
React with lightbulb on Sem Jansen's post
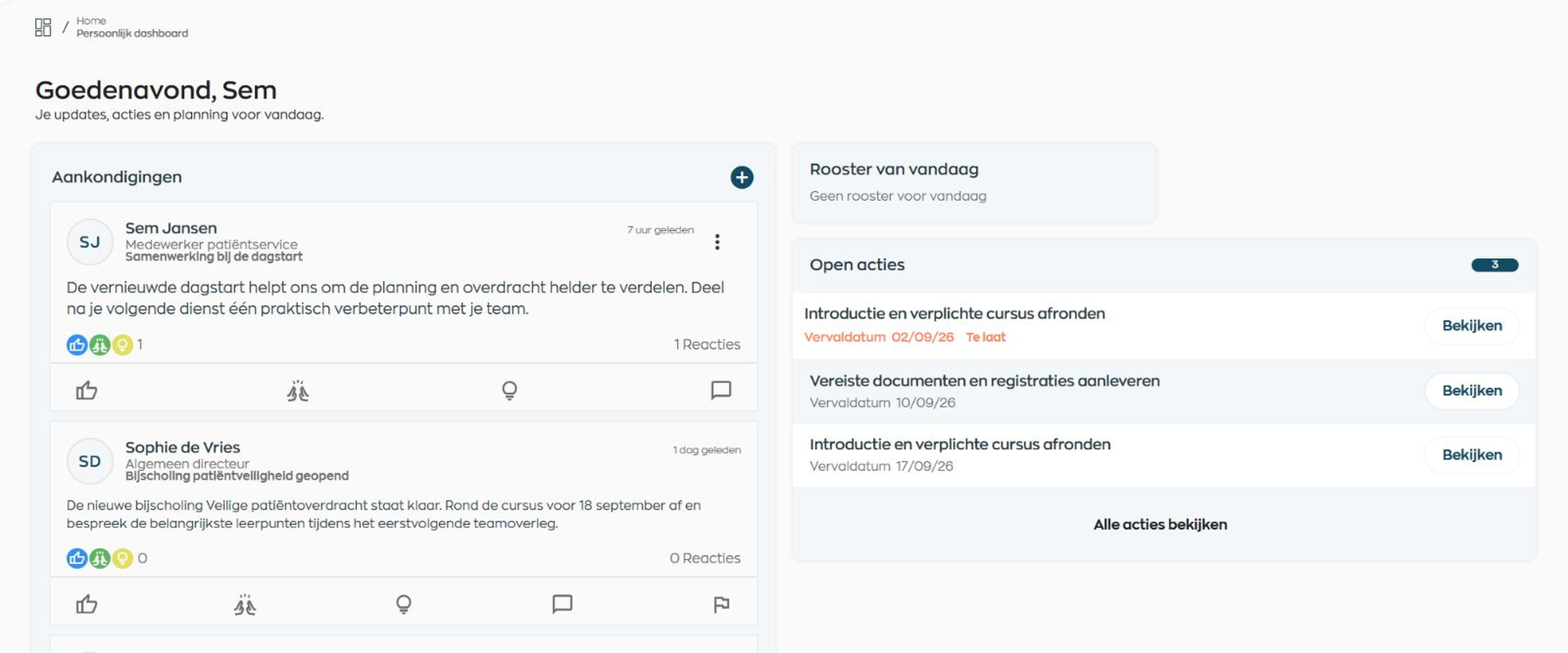click(510, 391)
